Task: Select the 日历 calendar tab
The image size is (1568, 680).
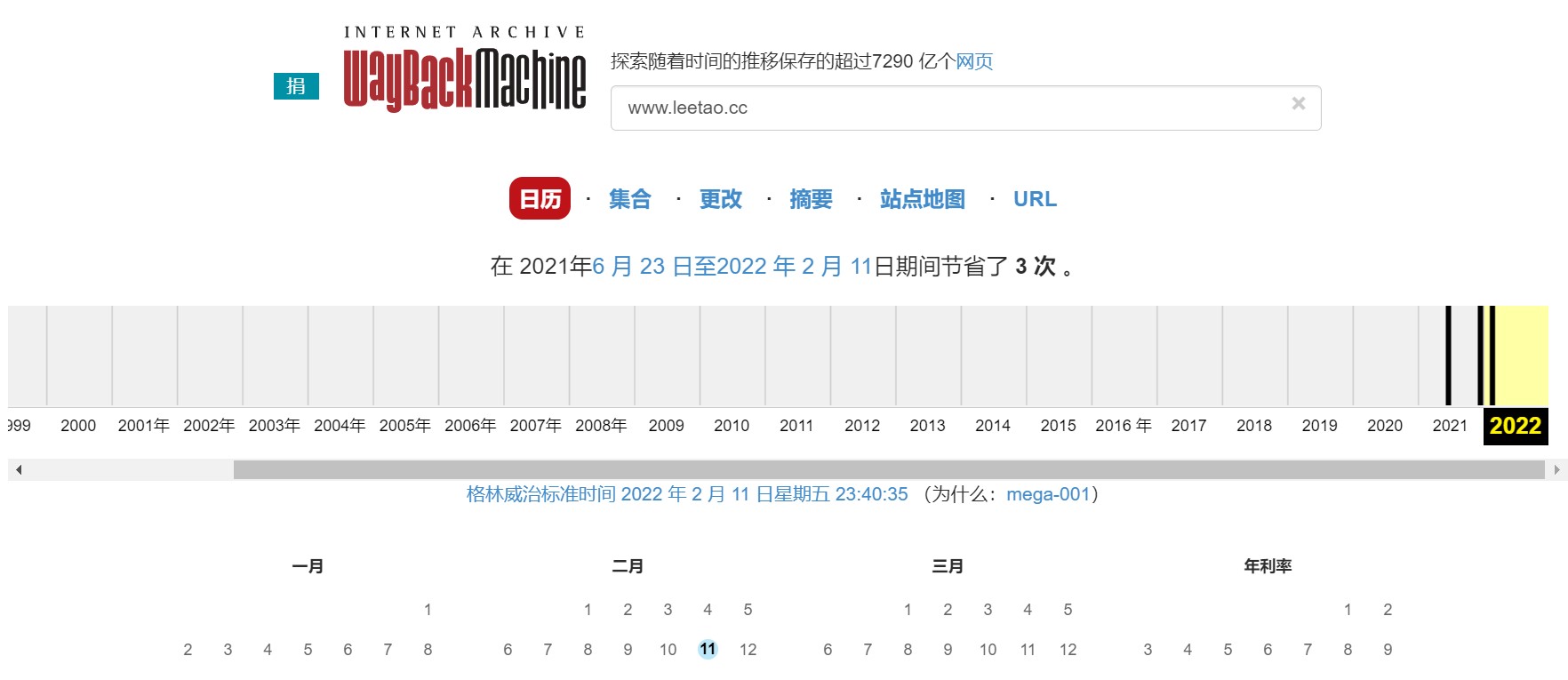Action: click(540, 198)
